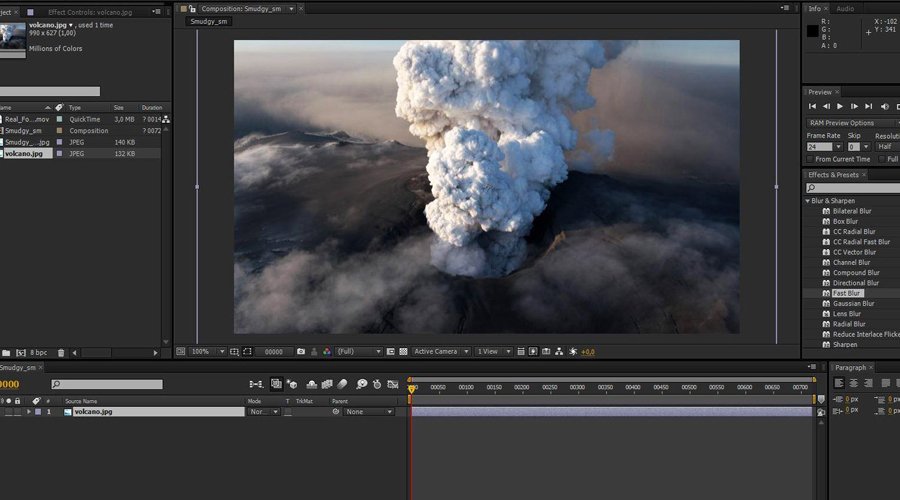Click the Smudgy_sm viewer breadcrumb tab
The width and height of the screenshot is (900, 500).
pos(208,21)
